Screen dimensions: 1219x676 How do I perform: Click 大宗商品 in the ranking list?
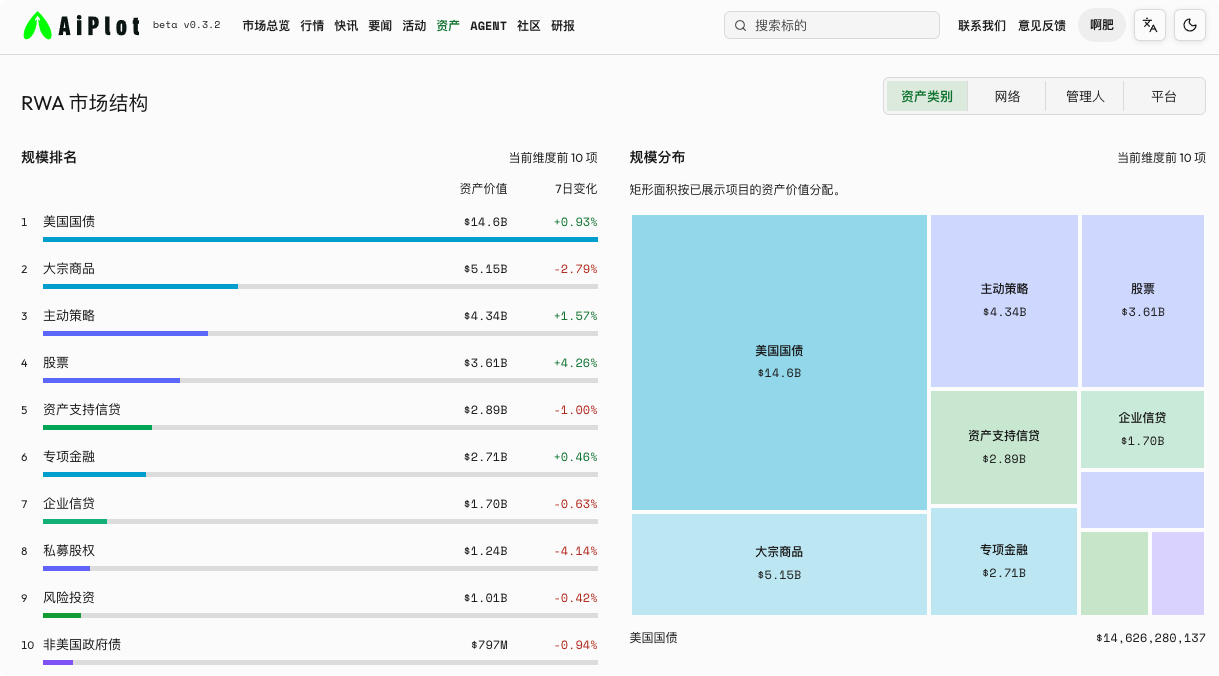[69, 269]
